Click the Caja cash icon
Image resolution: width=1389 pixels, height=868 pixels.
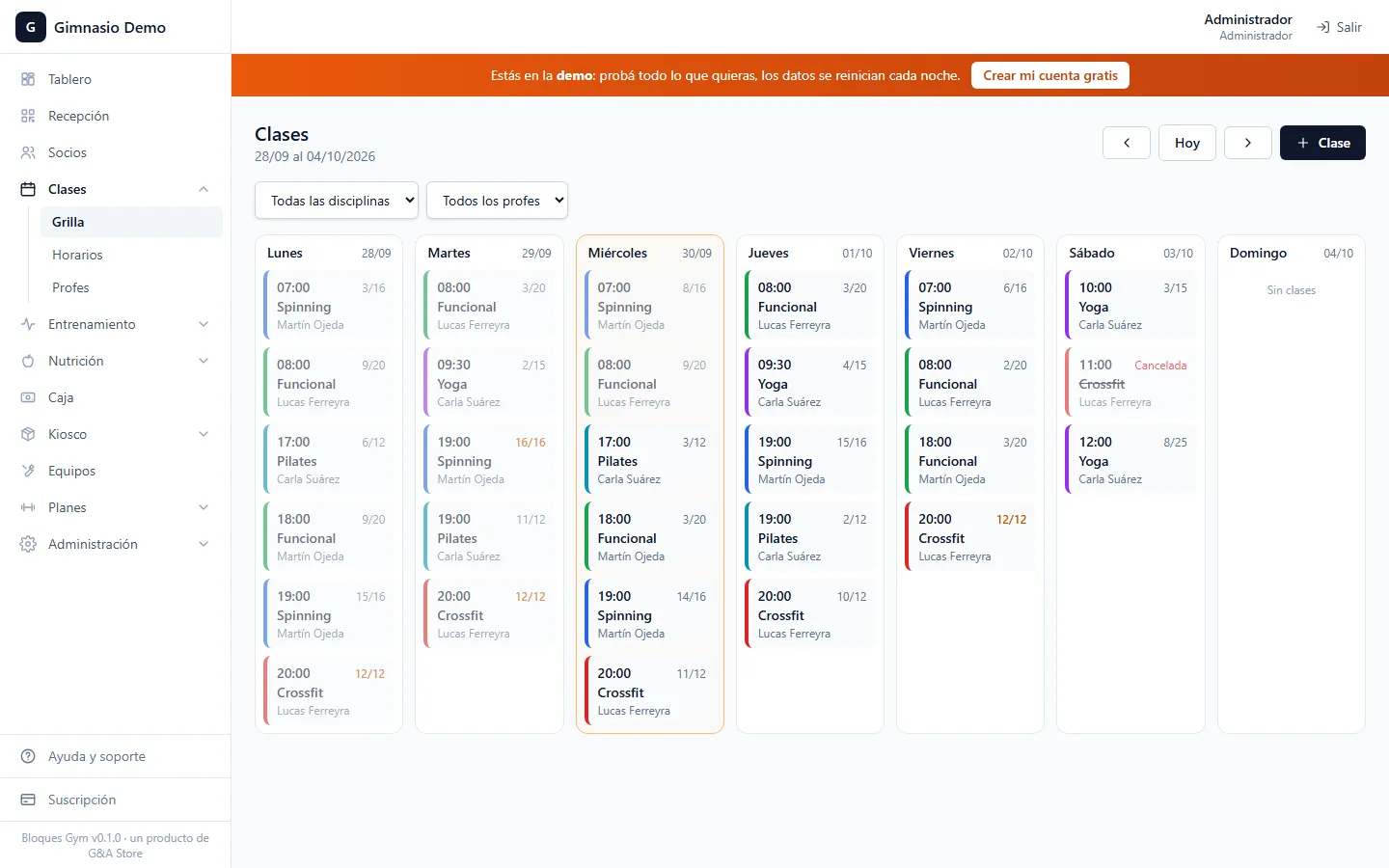click(28, 397)
